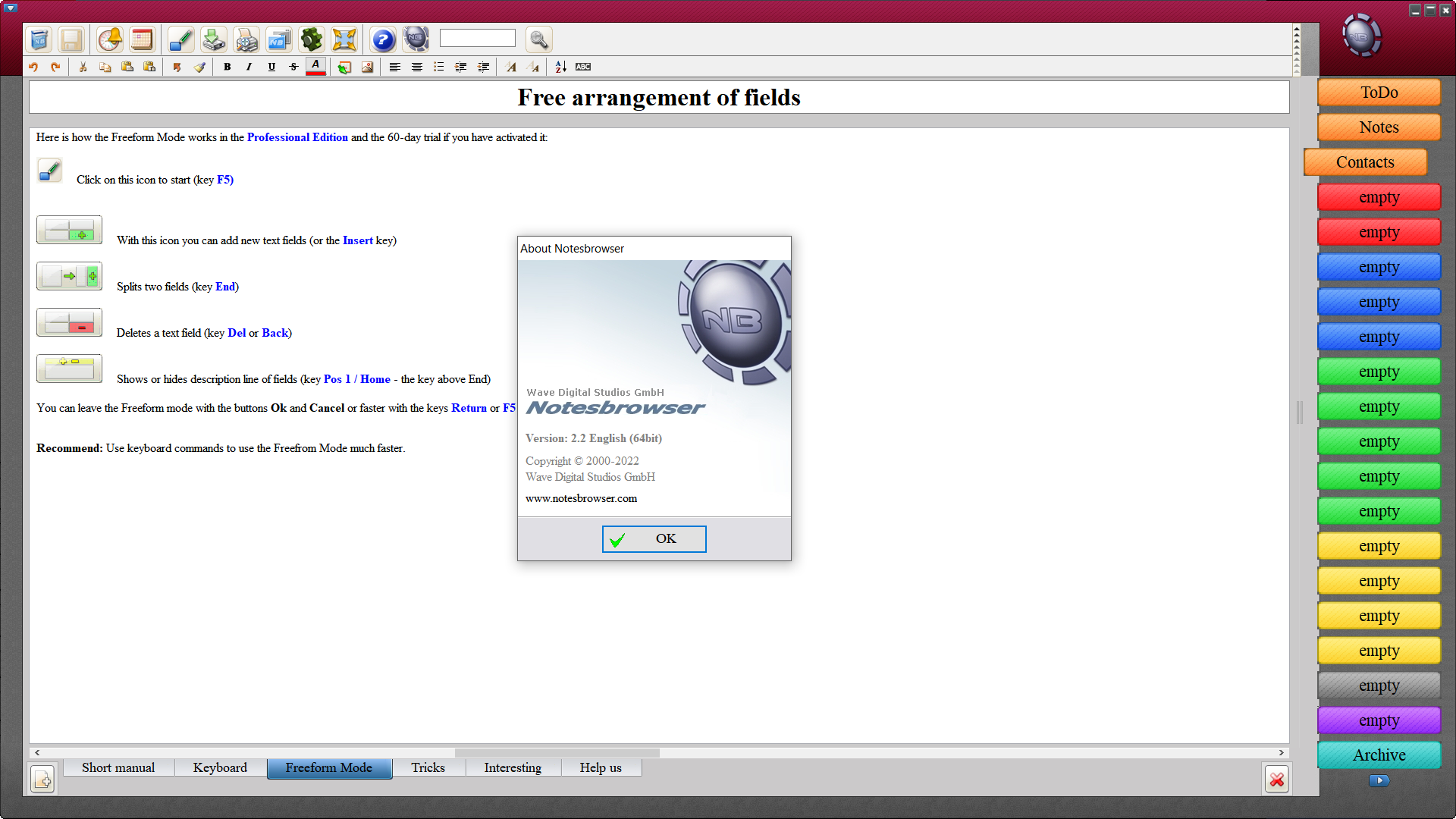Toggle bold formatting
The height and width of the screenshot is (819, 1456).
(x=227, y=67)
